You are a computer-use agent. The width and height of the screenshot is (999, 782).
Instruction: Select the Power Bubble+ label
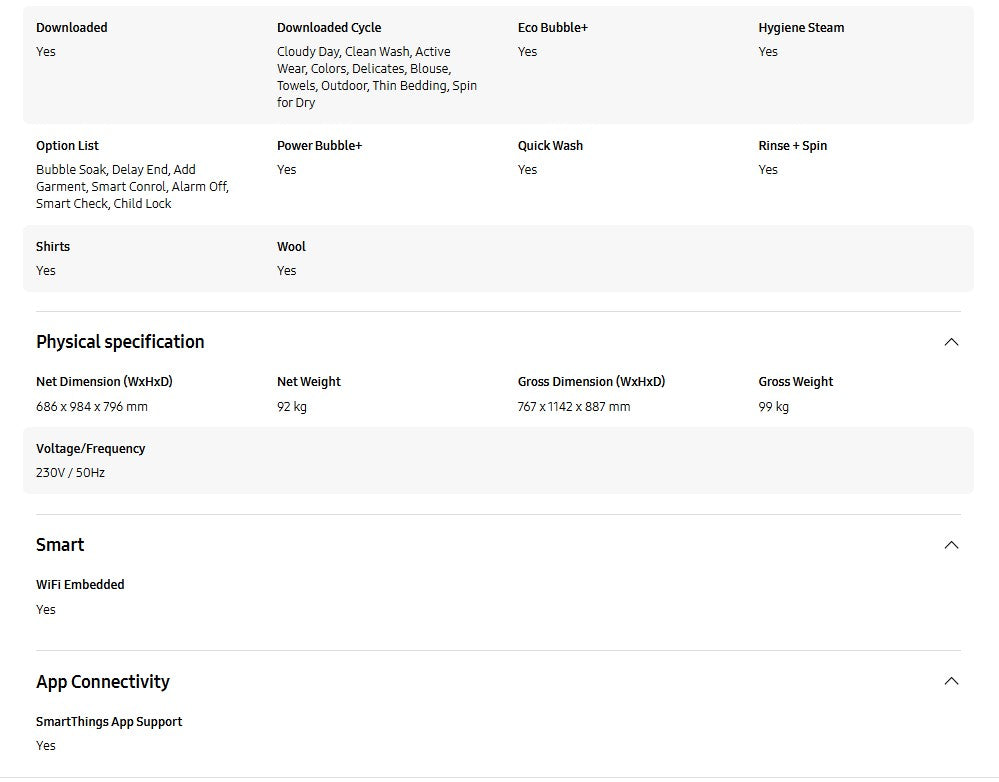(x=319, y=146)
